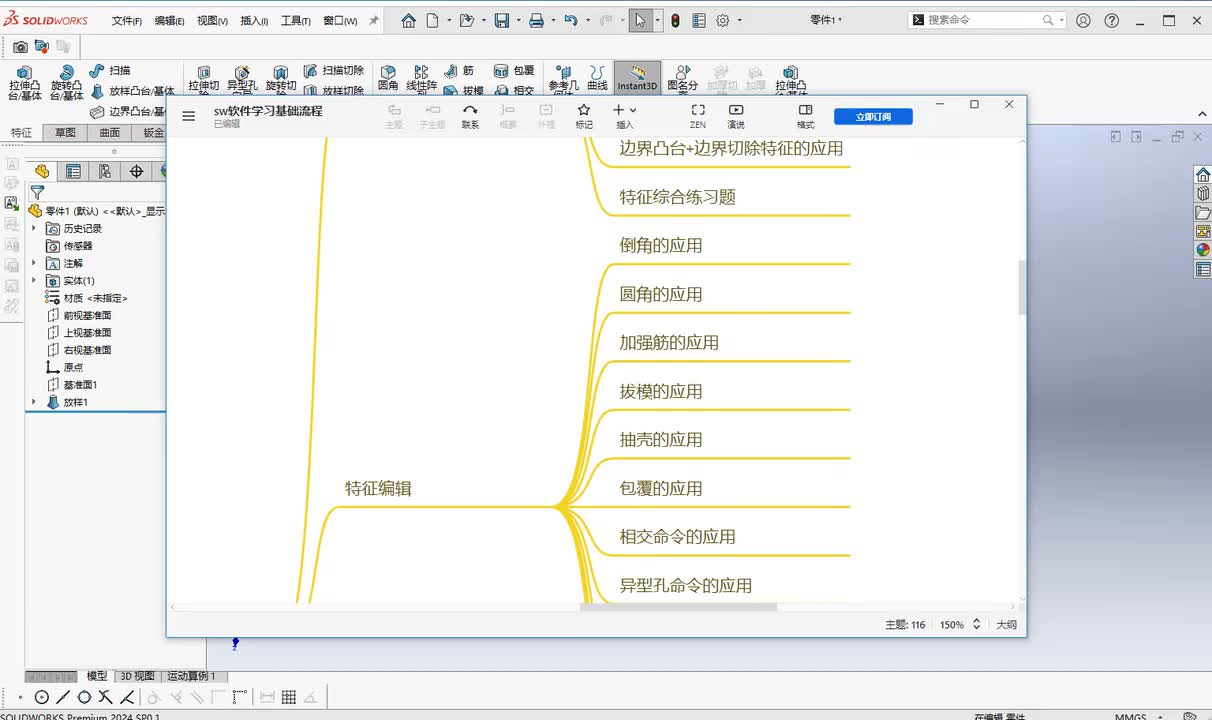Click the Select cursor tool icon
The image size is (1212, 720).
click(x=640, y=20)
